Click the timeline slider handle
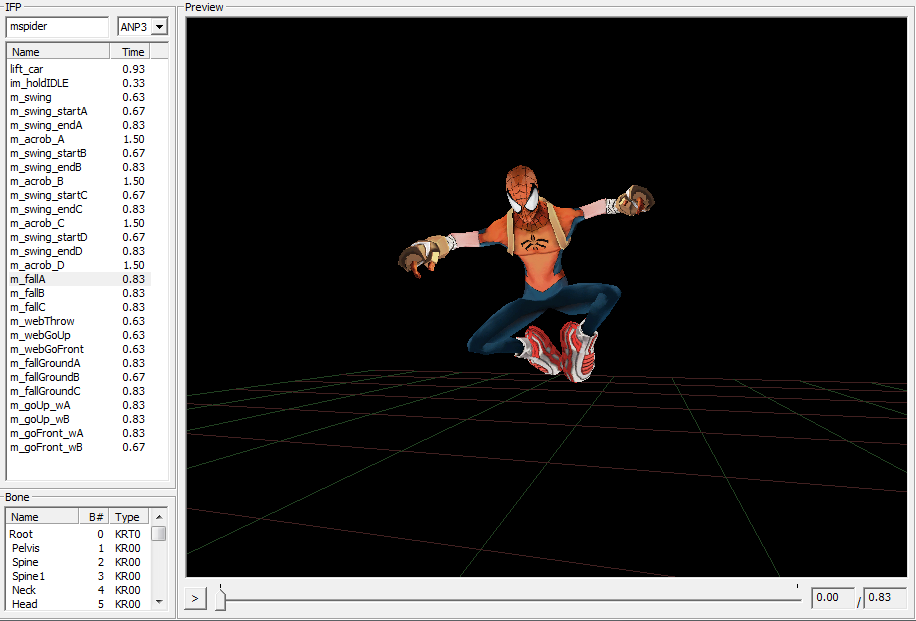Image resolution: width=916 pixels, height=621 pixels. 220,599
